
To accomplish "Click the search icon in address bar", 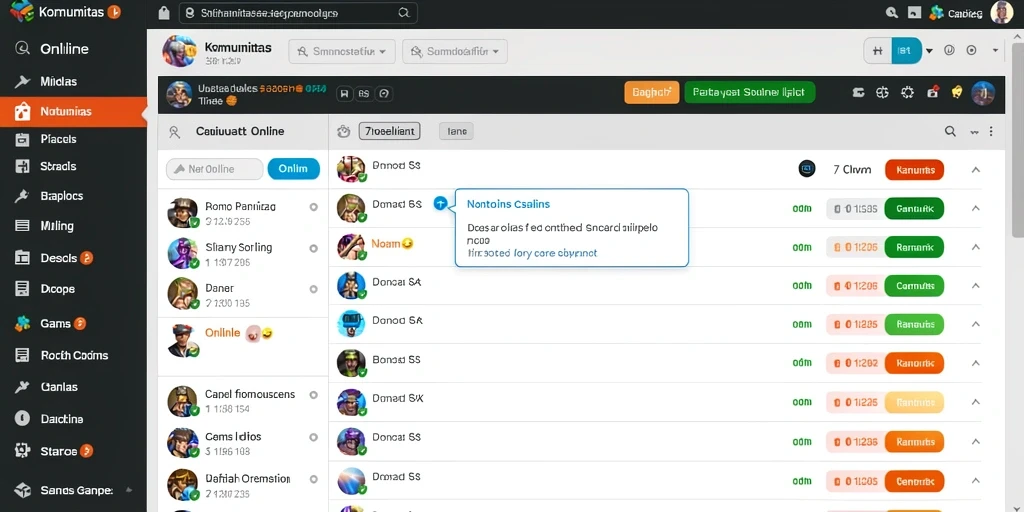I will (x=404, y=12).
